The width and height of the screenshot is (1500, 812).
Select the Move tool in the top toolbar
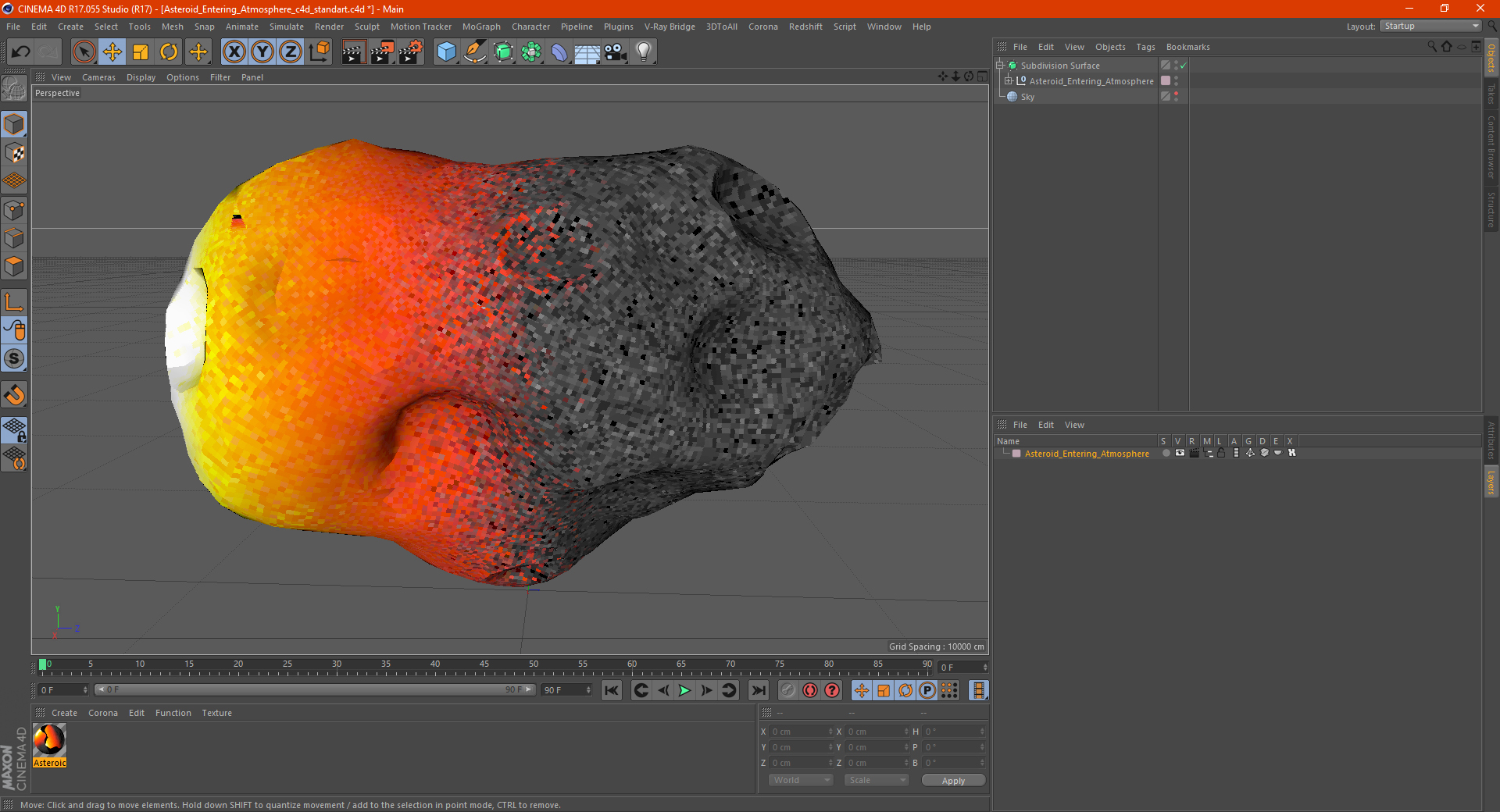pyautogui.click(x=112, y=52)
